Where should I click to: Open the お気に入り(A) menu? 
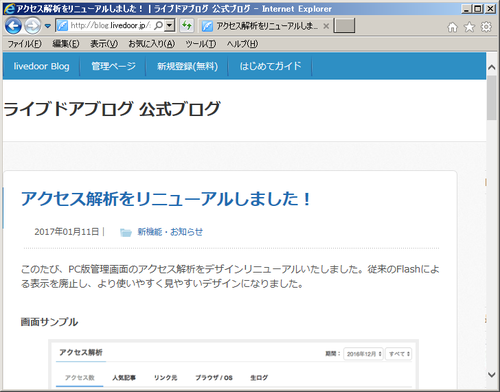(152, 44)
